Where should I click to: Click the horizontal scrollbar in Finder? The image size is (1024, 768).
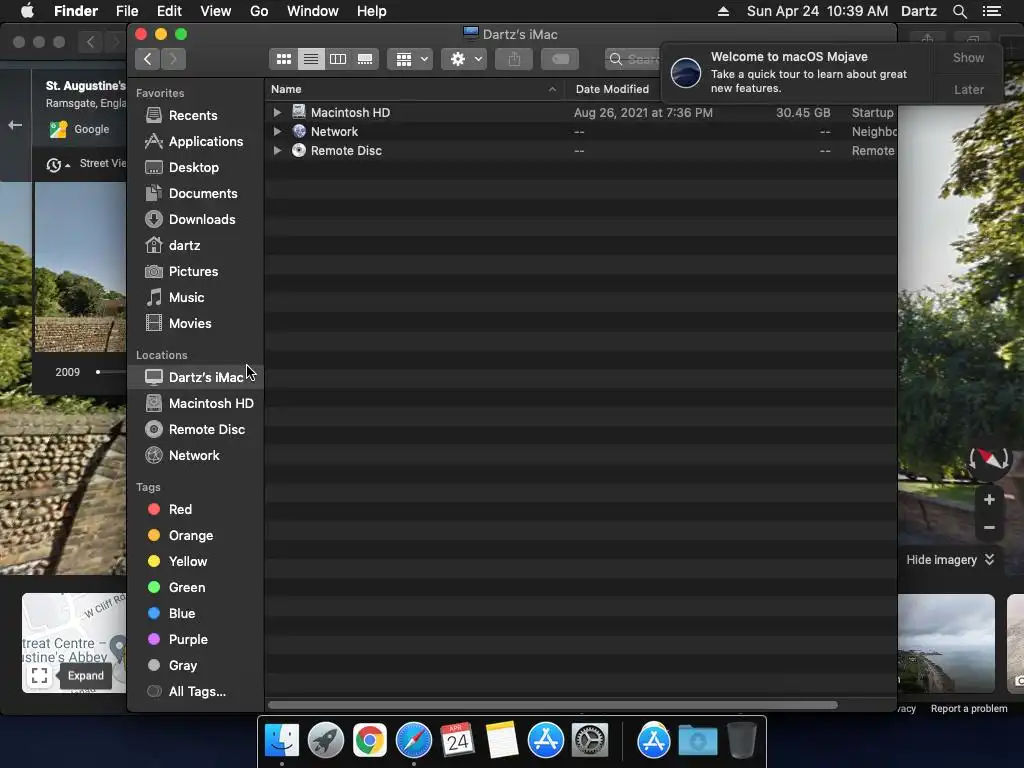pos(552,705)
